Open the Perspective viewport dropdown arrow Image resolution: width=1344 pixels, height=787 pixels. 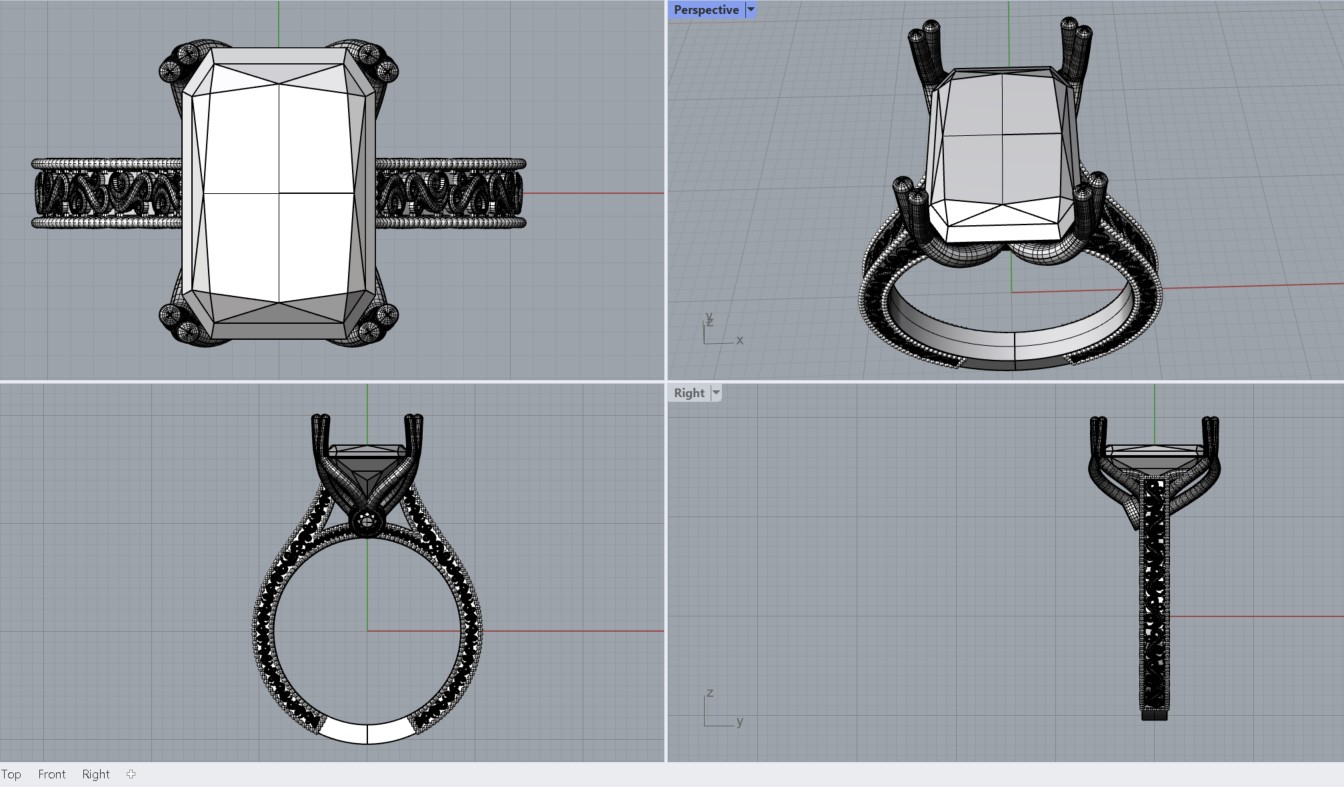[x=751, y=10]
